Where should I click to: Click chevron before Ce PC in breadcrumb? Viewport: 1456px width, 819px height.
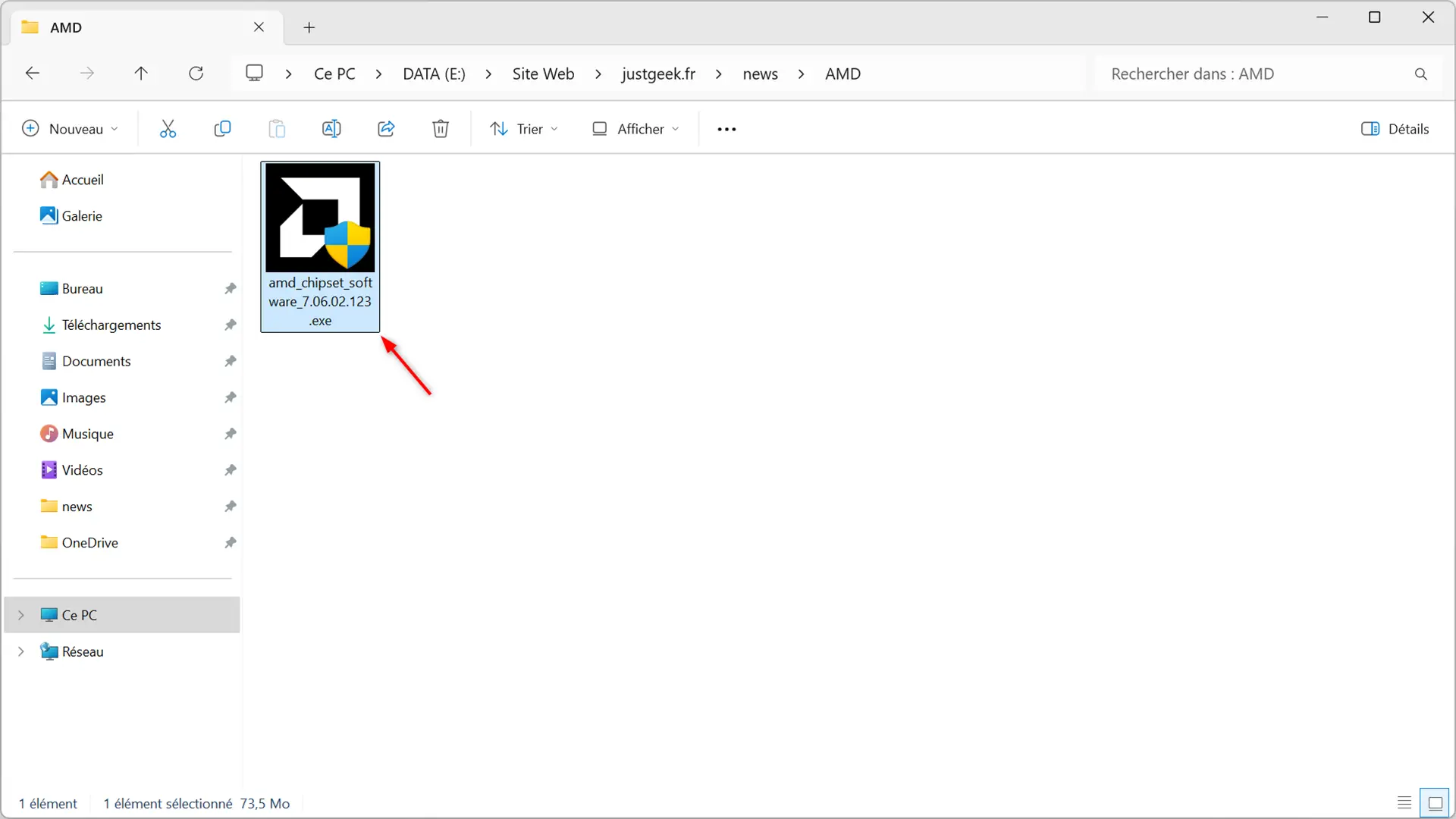point(288,74)
